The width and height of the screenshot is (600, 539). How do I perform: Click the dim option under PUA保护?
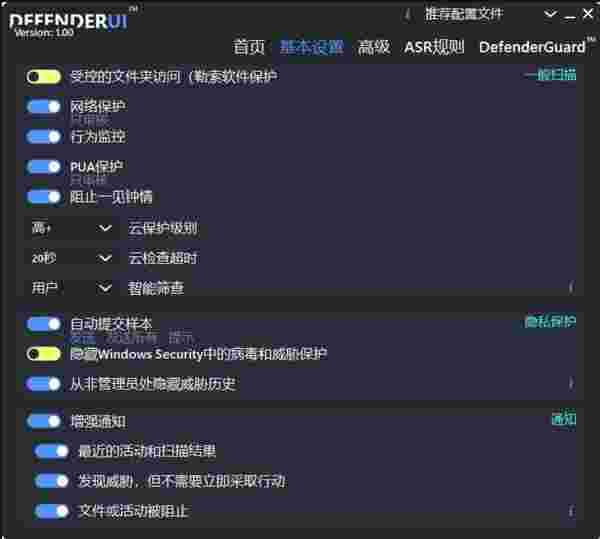[89, 181]
